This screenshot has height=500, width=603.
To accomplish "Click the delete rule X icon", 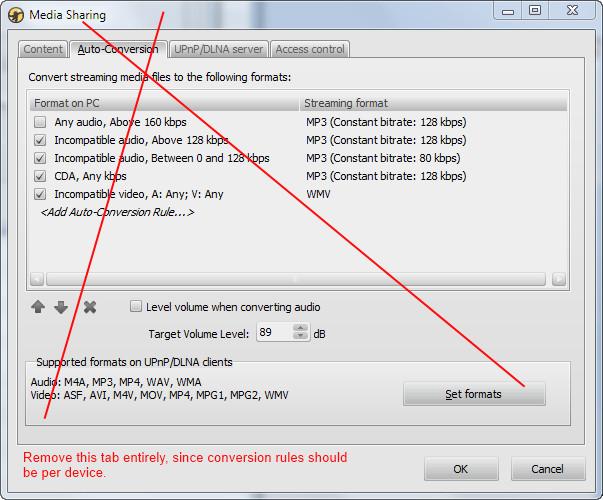I will (x=89, y=307).
